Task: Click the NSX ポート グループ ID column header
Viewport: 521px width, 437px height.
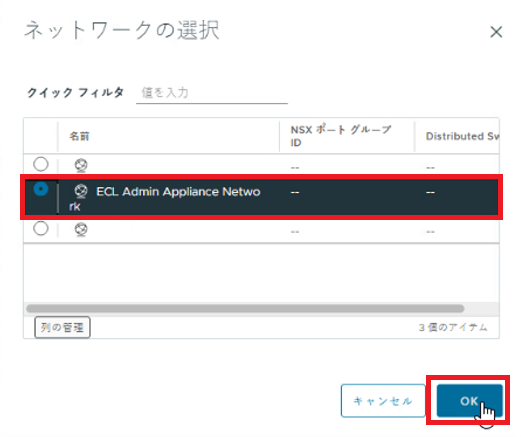Action: tap(341, 136)
